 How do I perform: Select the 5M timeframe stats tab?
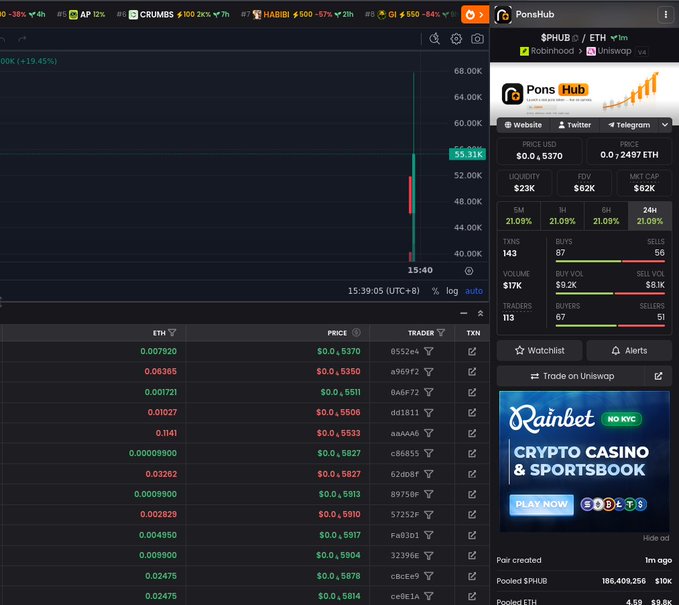pos(519,216)
